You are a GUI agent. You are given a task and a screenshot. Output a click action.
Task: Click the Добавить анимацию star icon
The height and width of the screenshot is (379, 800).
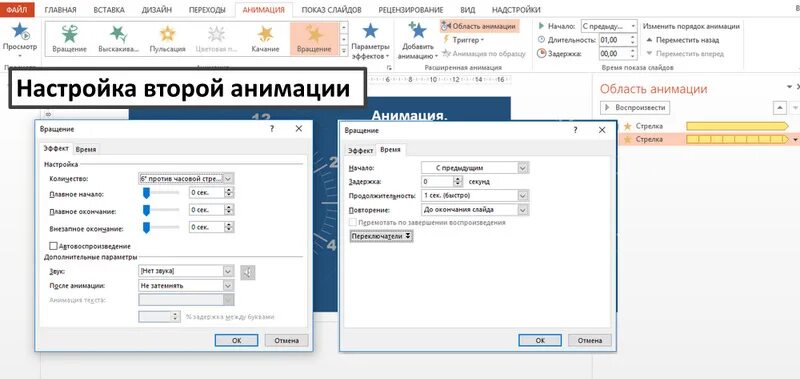click(x=417, y=31)
